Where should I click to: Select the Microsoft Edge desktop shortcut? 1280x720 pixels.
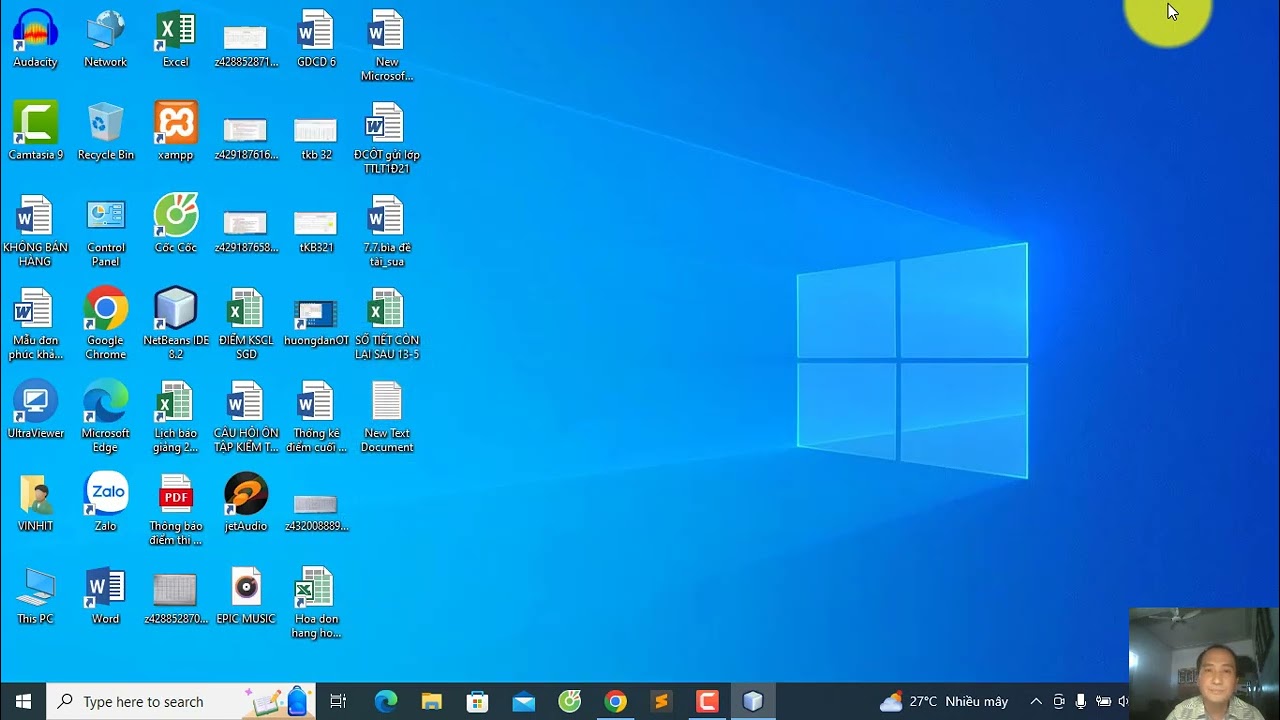(105, 418)
